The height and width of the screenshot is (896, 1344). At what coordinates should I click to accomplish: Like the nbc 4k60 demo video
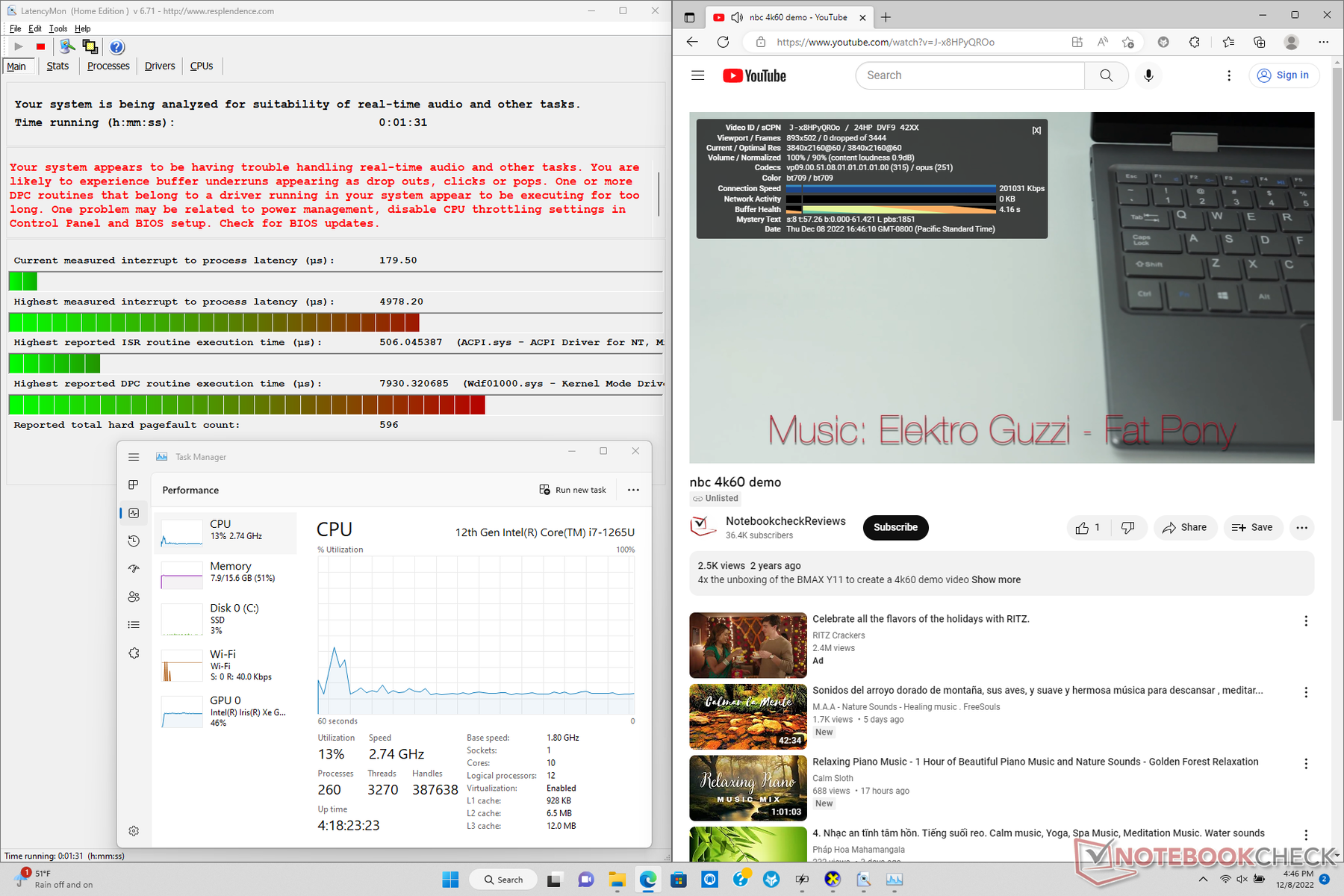click(x=1088, y=527)
